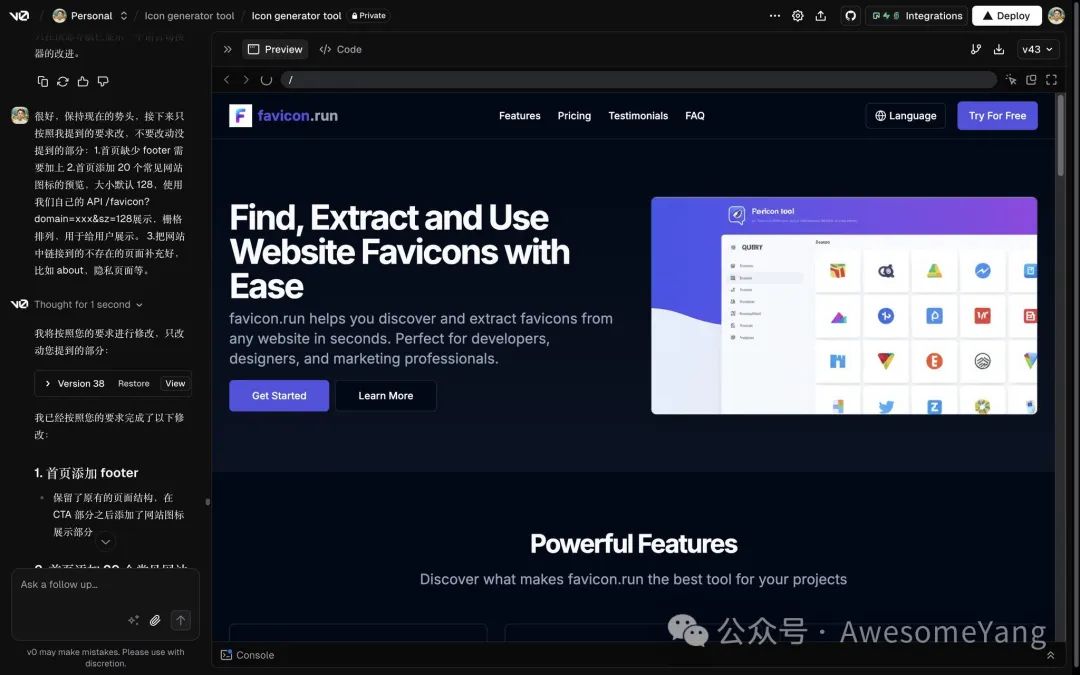Viewport: 1080px width, 675px height.
Task: Click the scroll-to-bottom chevron in chat
Action: pos(105,542)
